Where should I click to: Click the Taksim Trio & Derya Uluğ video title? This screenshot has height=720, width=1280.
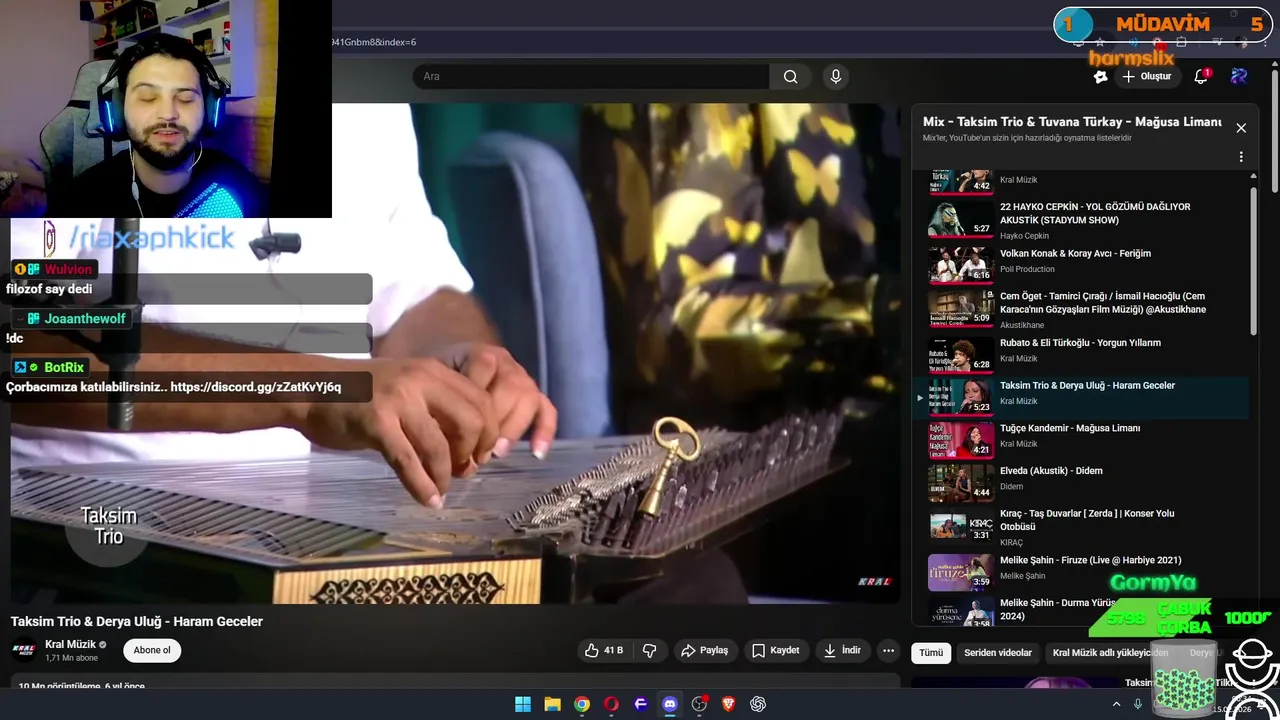[x=137, y=621]
